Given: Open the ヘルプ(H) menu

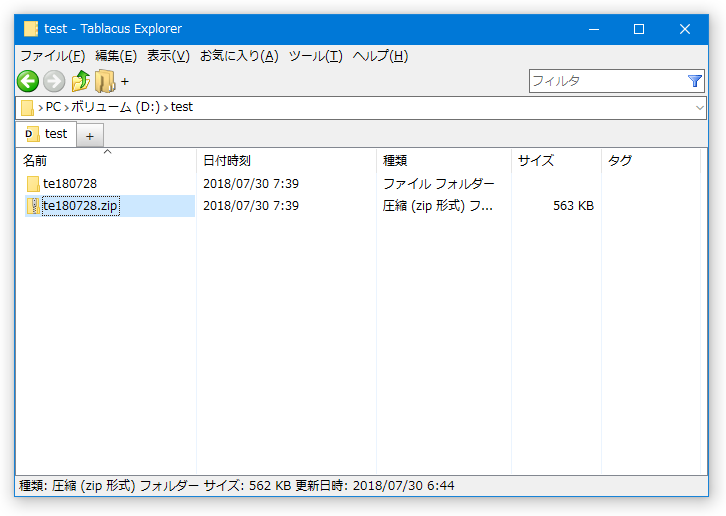Looking at the screenshot, I should [380, 56].
